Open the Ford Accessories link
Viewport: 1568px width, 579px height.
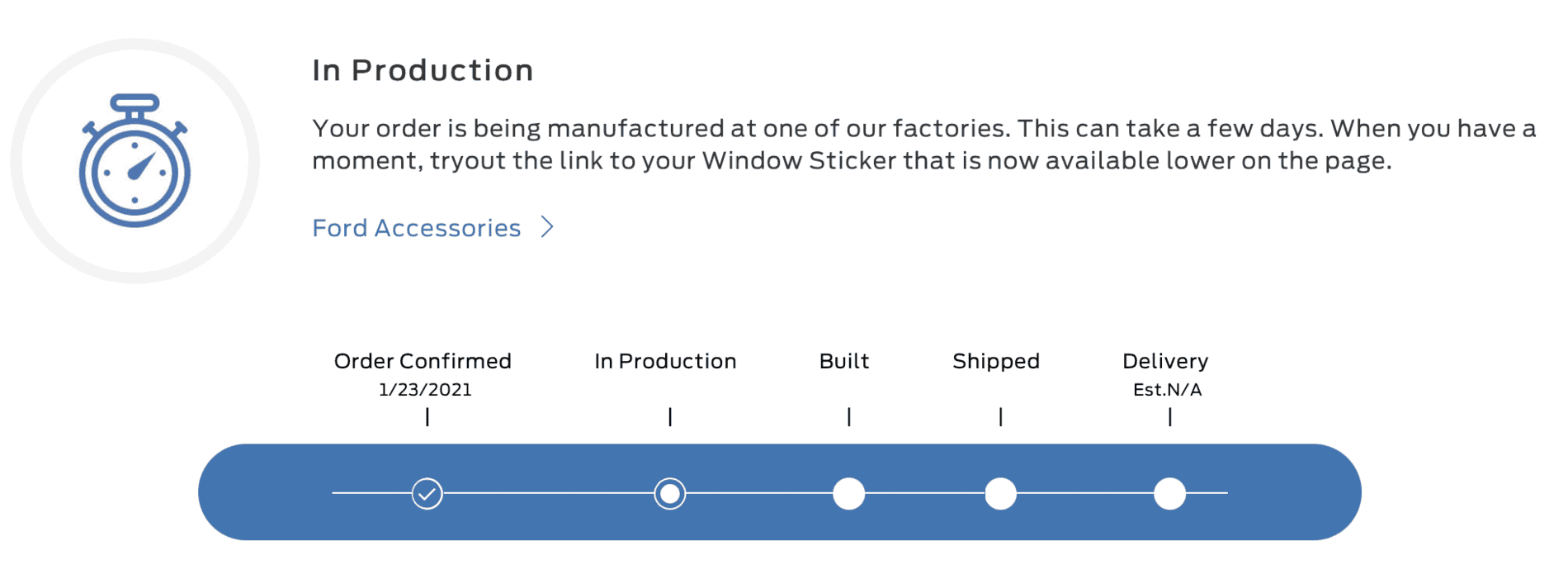point(417,228)
